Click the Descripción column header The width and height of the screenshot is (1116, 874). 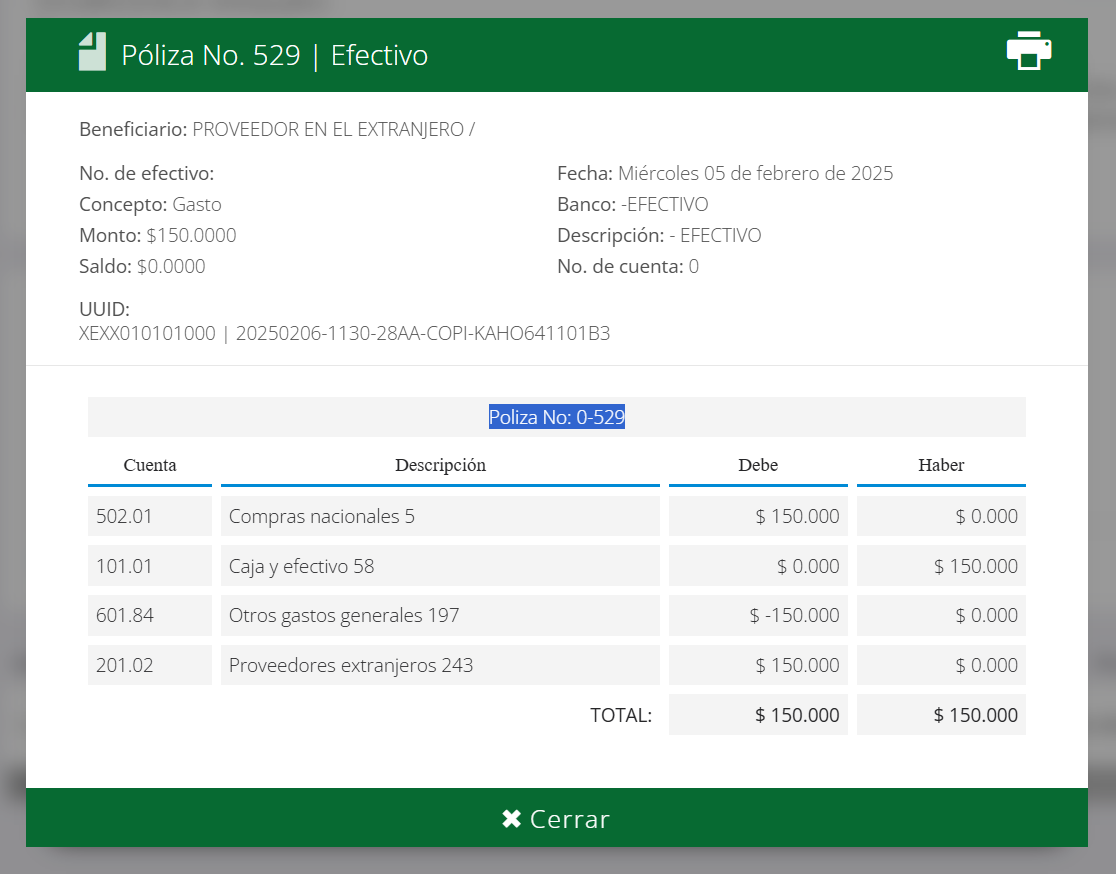[440, 465]
